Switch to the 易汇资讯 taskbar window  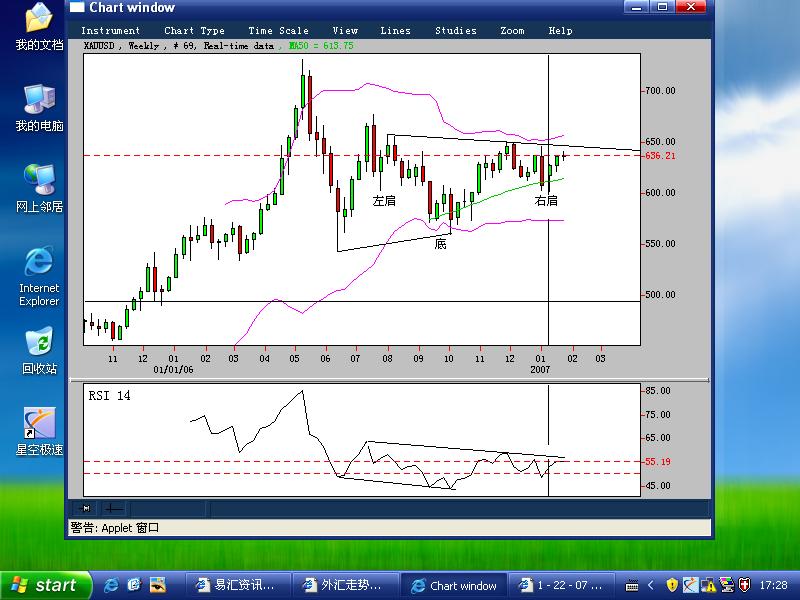point(238,585)
